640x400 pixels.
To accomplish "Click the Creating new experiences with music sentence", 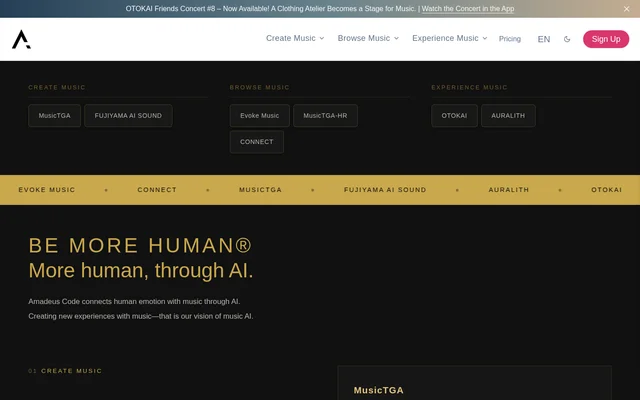I will point(141,316).
